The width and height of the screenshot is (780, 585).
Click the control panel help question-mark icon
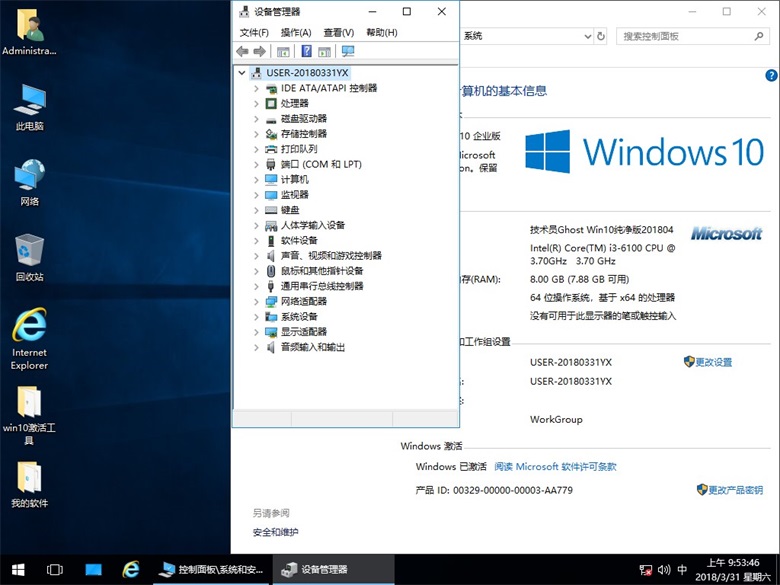tap(771, 76)
